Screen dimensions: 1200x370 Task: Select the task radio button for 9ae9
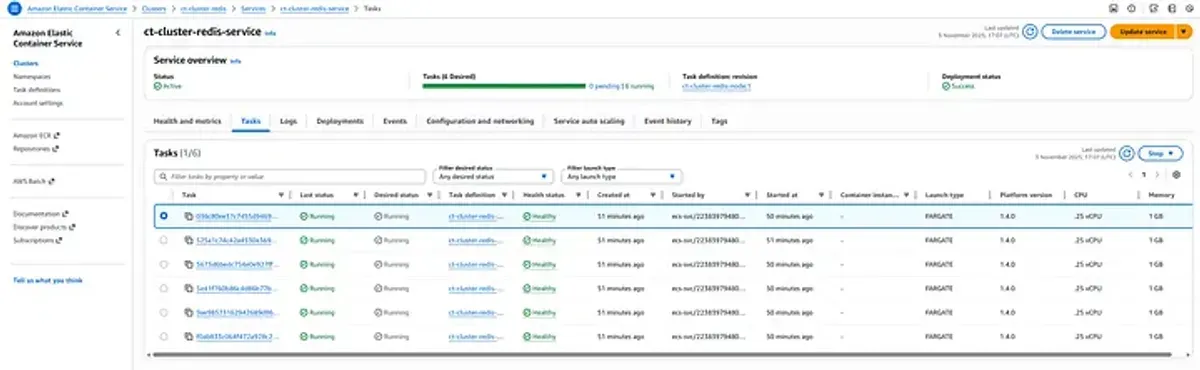(x=163, y=312)
